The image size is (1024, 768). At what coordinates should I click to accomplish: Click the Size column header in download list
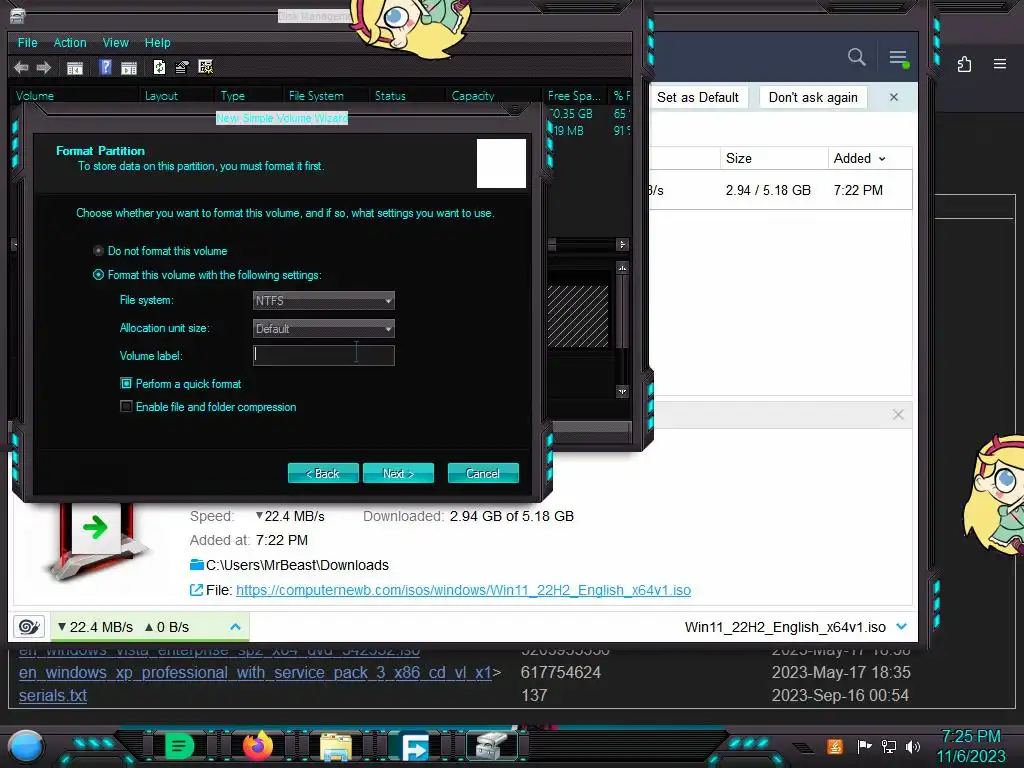(774, 159)
